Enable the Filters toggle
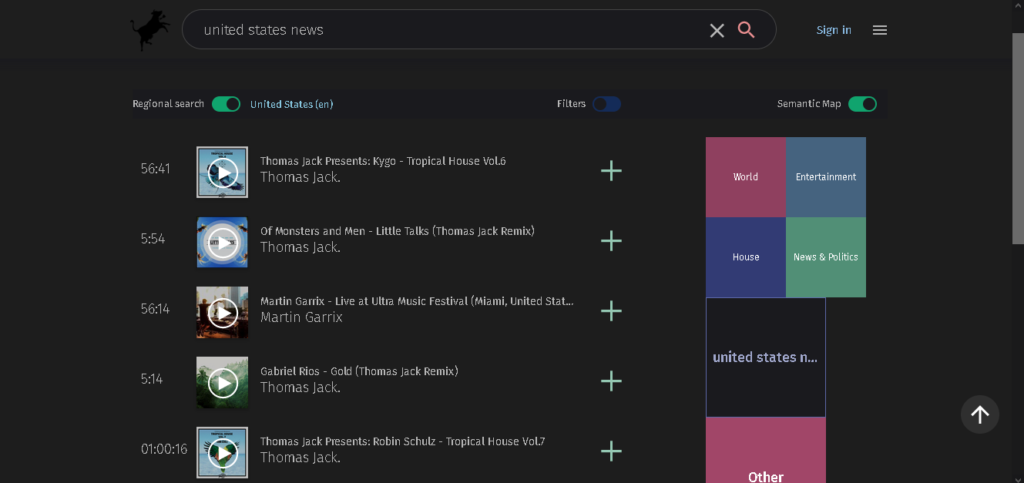The width and height of the screenshot is (1024, 483). (607, 104)
